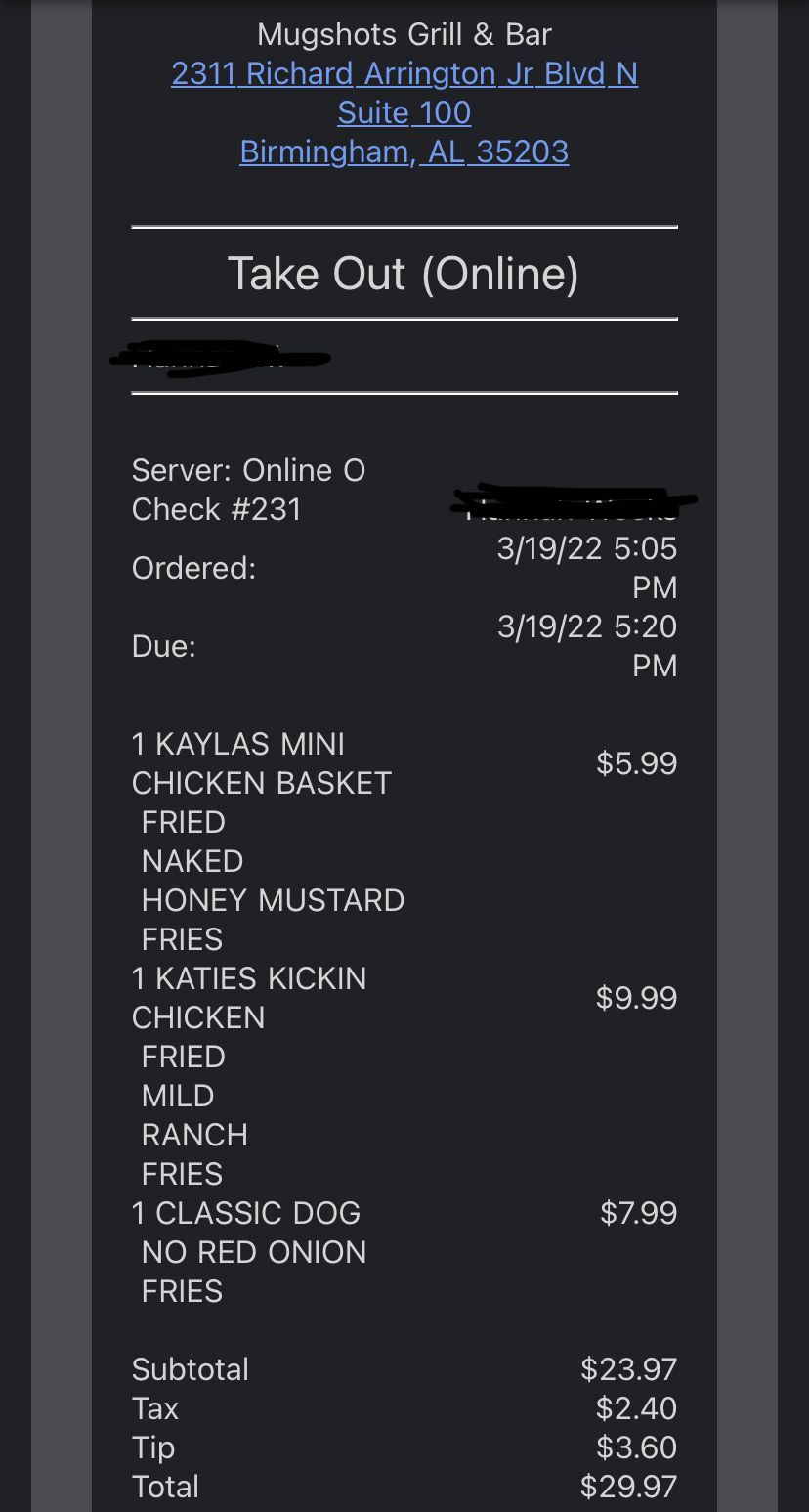809x1512 pixels.
Task: Click the $9.99 item price
Action: [x=636, y=998]
